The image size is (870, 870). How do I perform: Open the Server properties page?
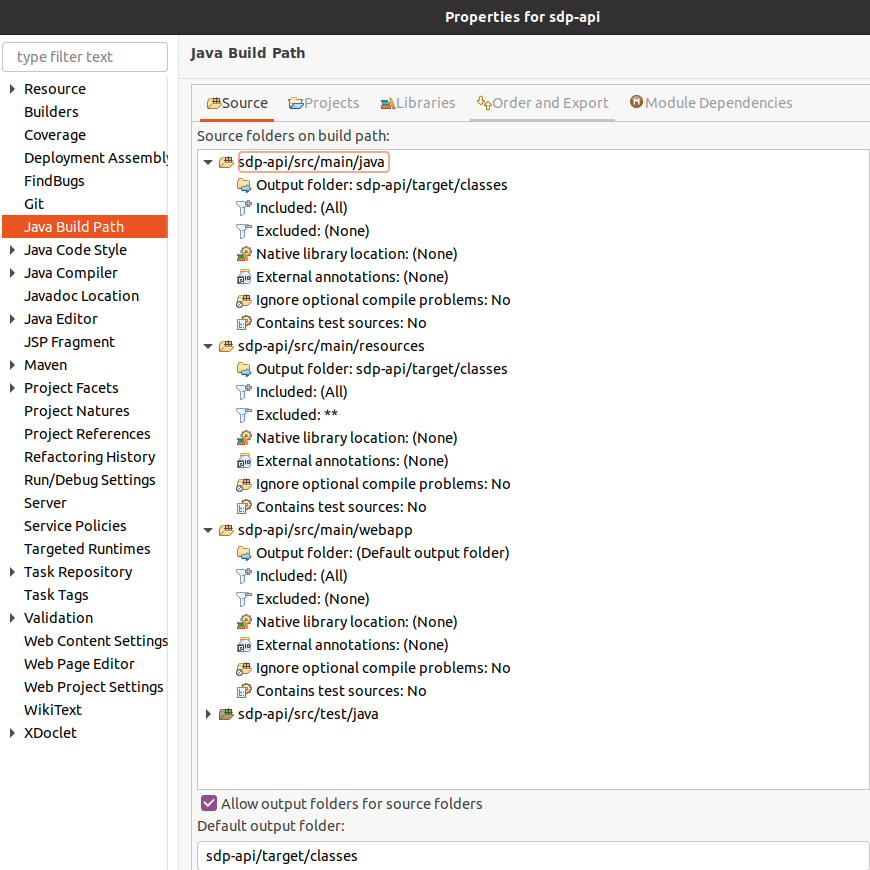[45, 503]
